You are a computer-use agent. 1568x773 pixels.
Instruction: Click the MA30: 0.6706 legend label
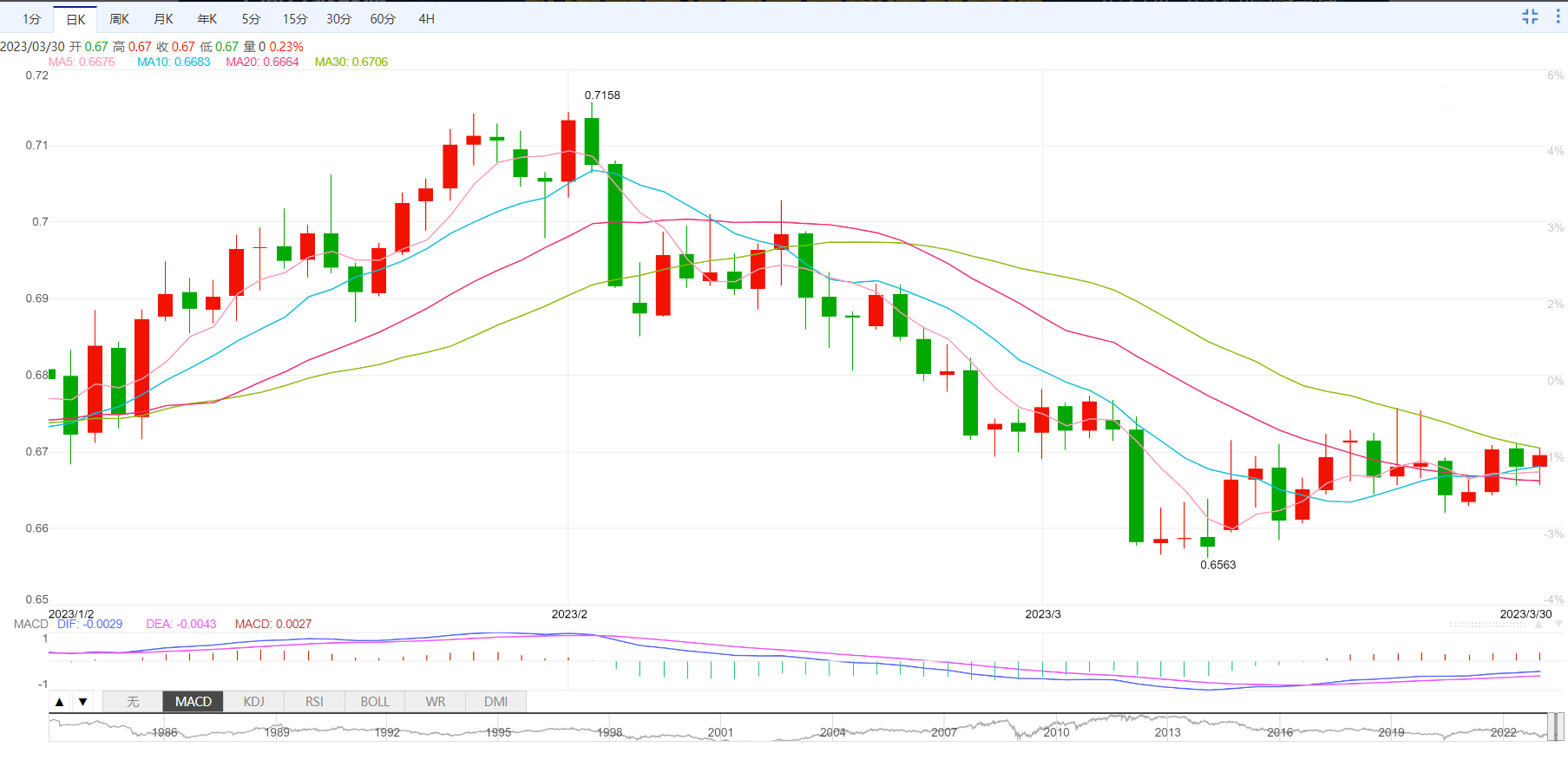(x=351, y=62)
